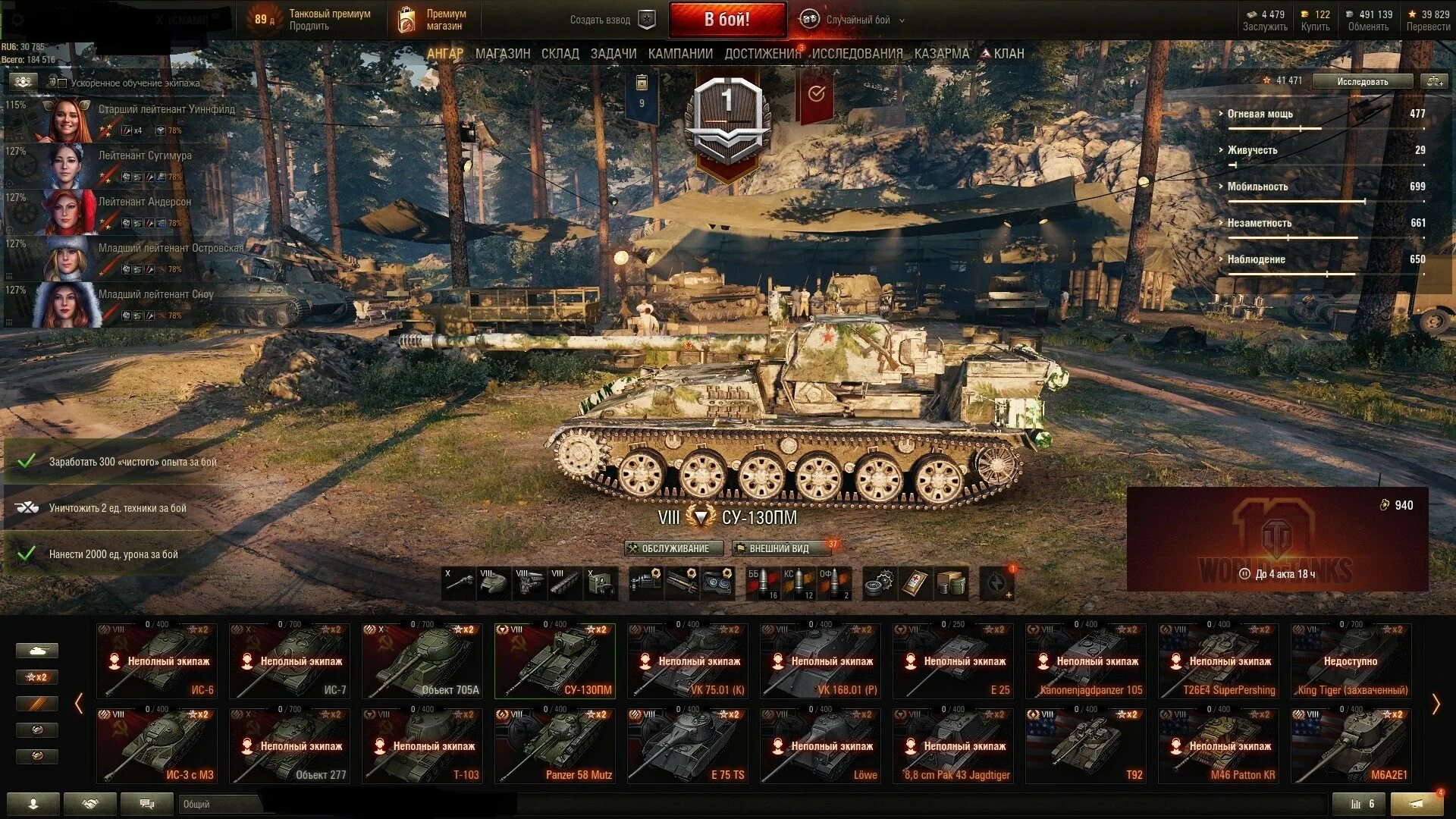Toggle the x2 bonus carousel filter

click(x=36, y=677)
